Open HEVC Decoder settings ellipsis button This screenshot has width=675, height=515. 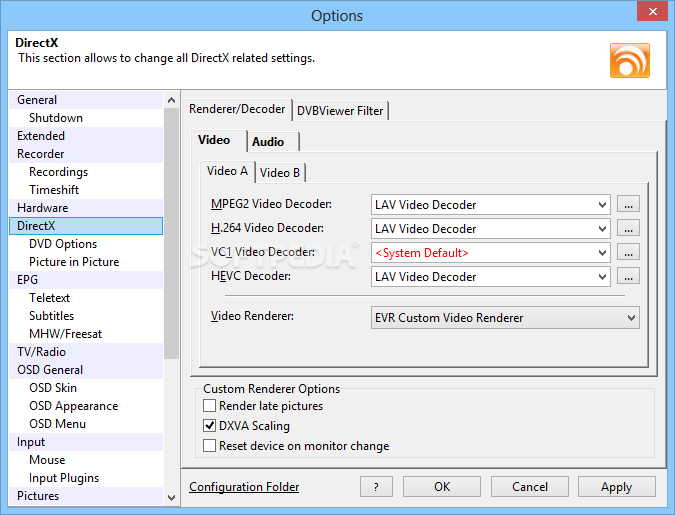pyautogui.click(x=628, y=276)
